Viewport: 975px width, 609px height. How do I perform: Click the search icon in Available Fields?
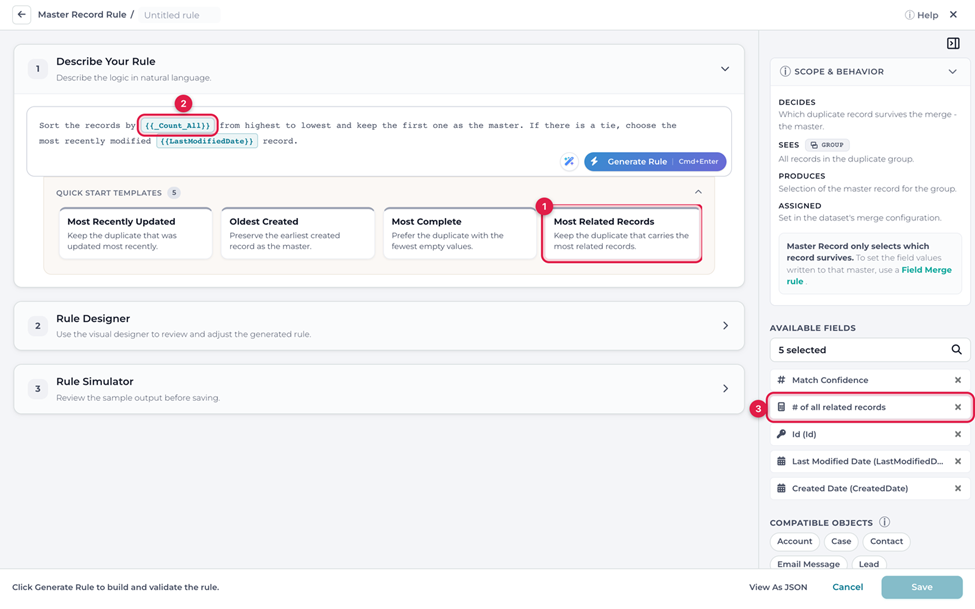click(x=956, y=350)
